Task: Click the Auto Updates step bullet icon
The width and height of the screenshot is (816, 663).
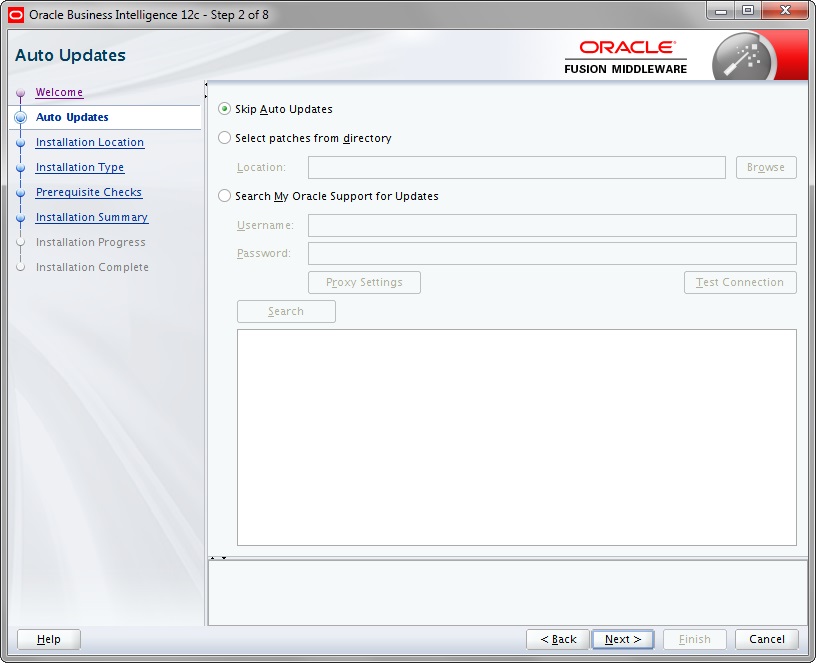Action: (x=20, y=118)
